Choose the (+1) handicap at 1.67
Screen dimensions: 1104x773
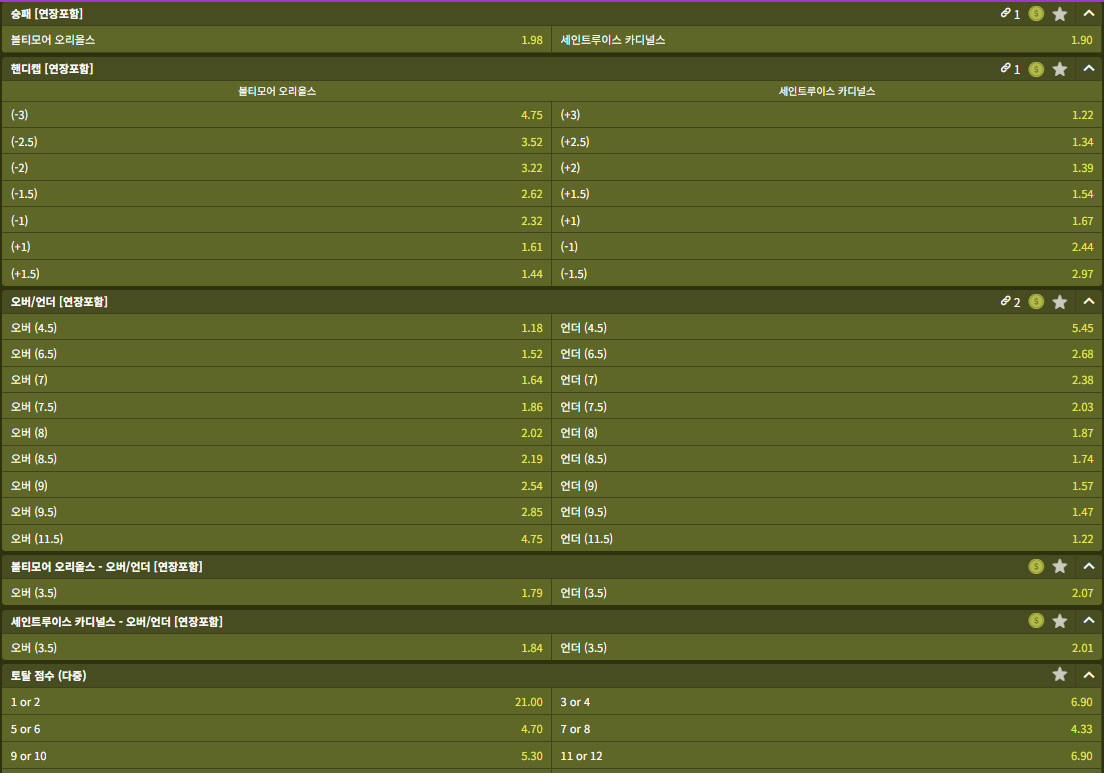[x=827, y=220]
